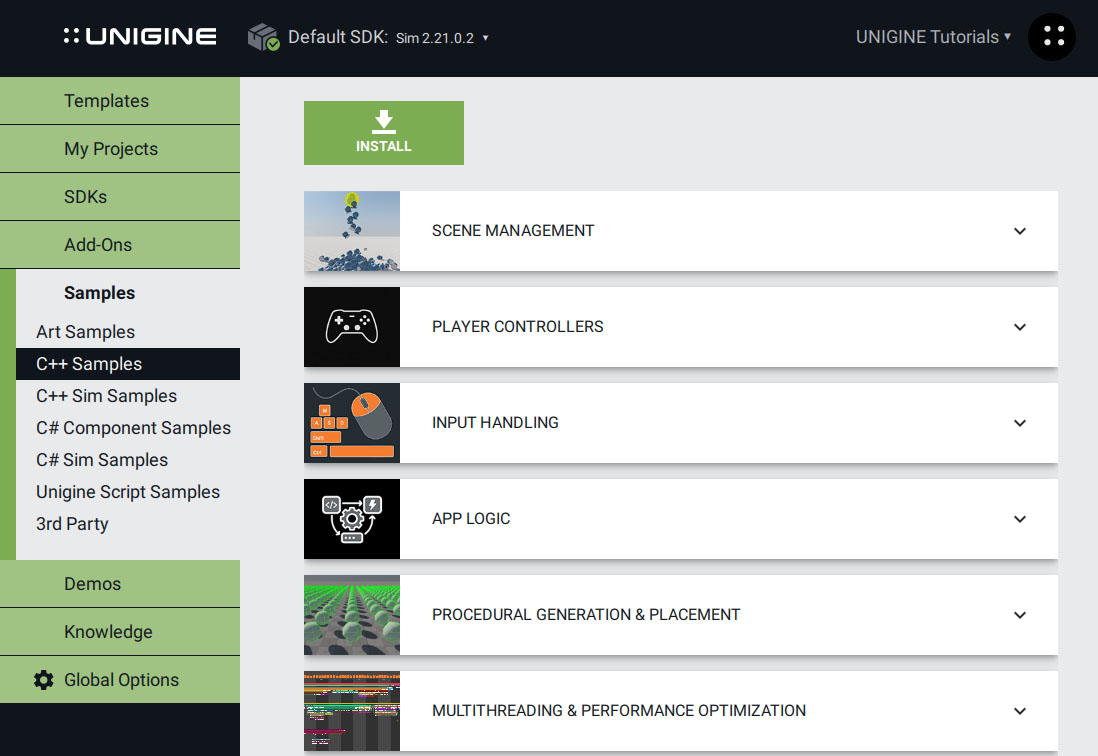The image size is (1098, 756).
Task: Open the SDKs section
Action: 120,197
